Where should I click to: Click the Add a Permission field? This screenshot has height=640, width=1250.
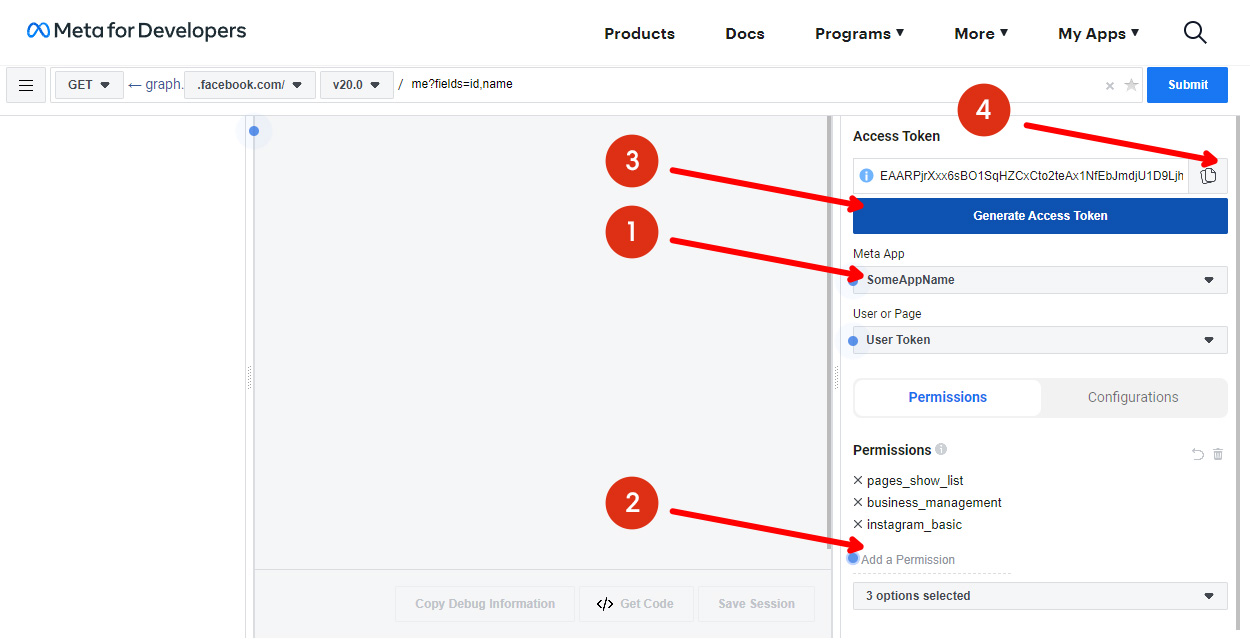pos(932,560)
